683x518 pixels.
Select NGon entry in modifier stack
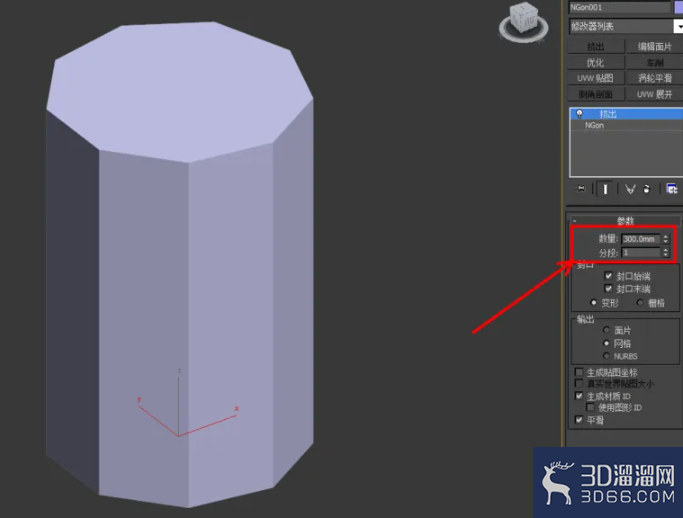click(x=627, y=125)
